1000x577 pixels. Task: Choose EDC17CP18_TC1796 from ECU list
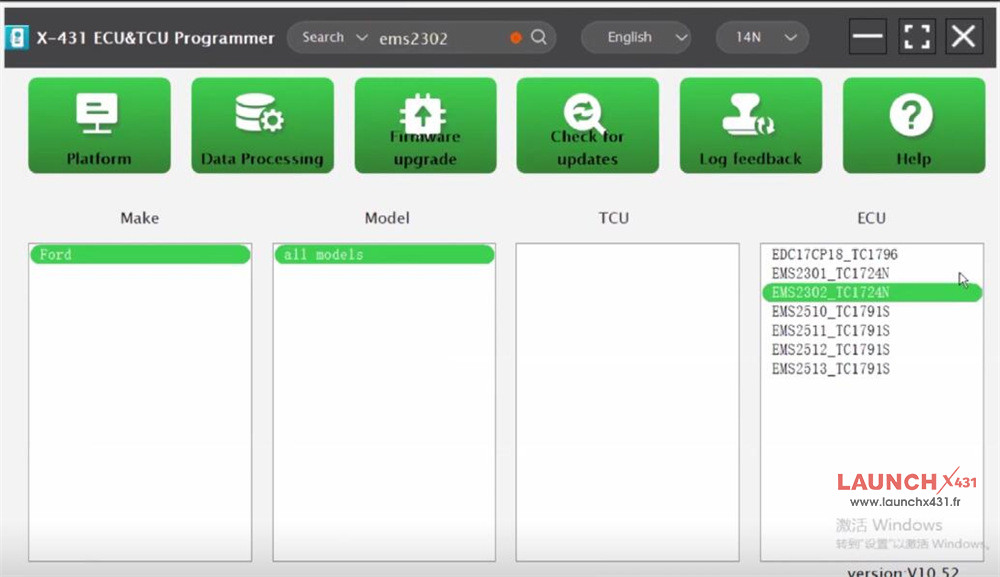coord(834,254)
